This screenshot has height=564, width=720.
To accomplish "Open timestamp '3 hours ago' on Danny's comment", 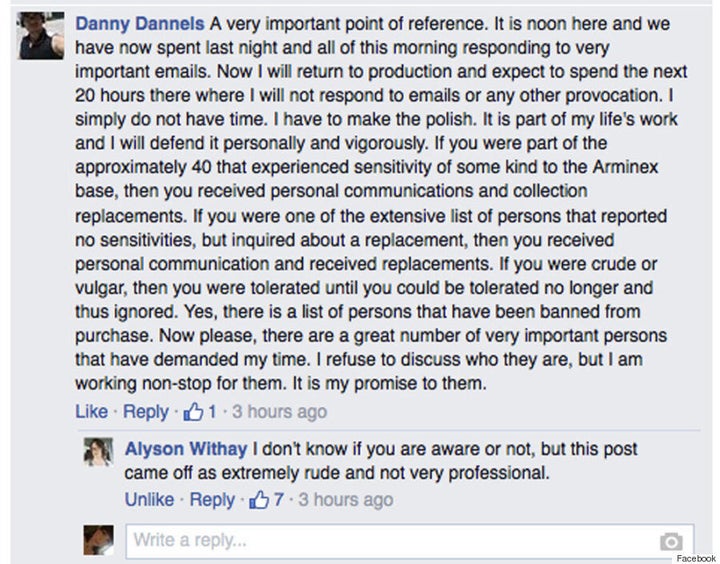I will (279, 412).
